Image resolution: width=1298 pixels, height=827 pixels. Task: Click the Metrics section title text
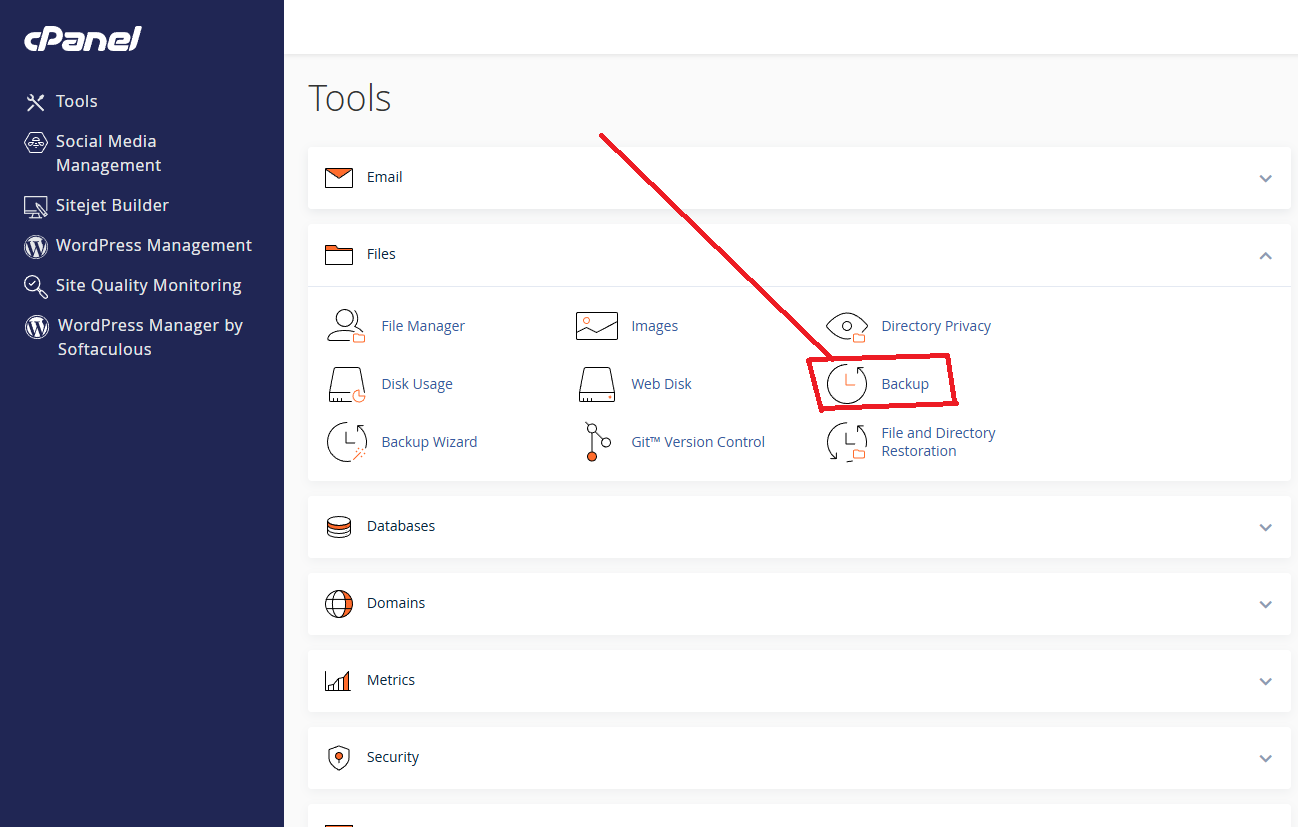(x=391, y=681)
